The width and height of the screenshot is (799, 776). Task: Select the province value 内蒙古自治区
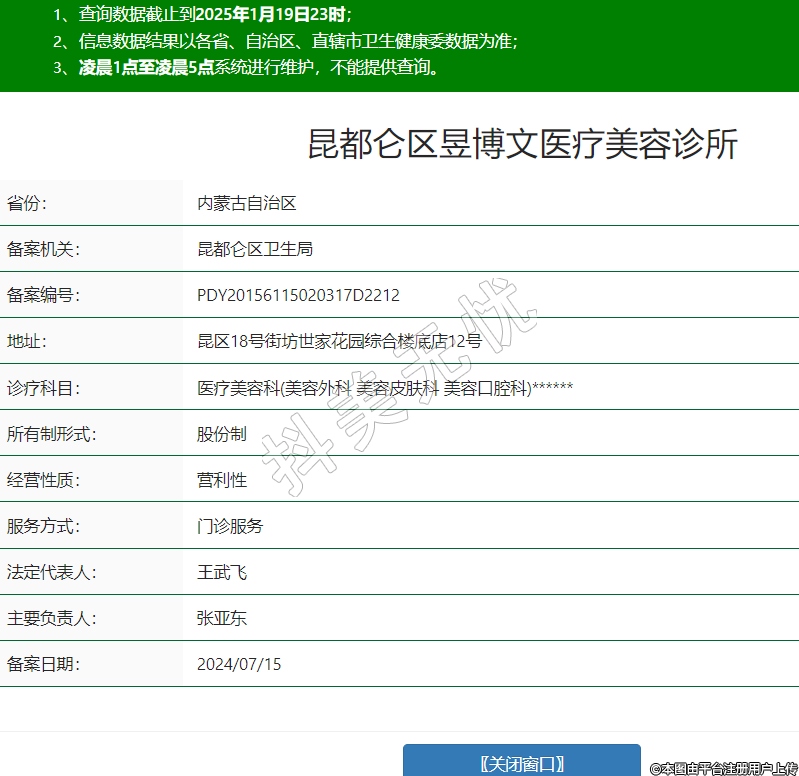point(247,203)
